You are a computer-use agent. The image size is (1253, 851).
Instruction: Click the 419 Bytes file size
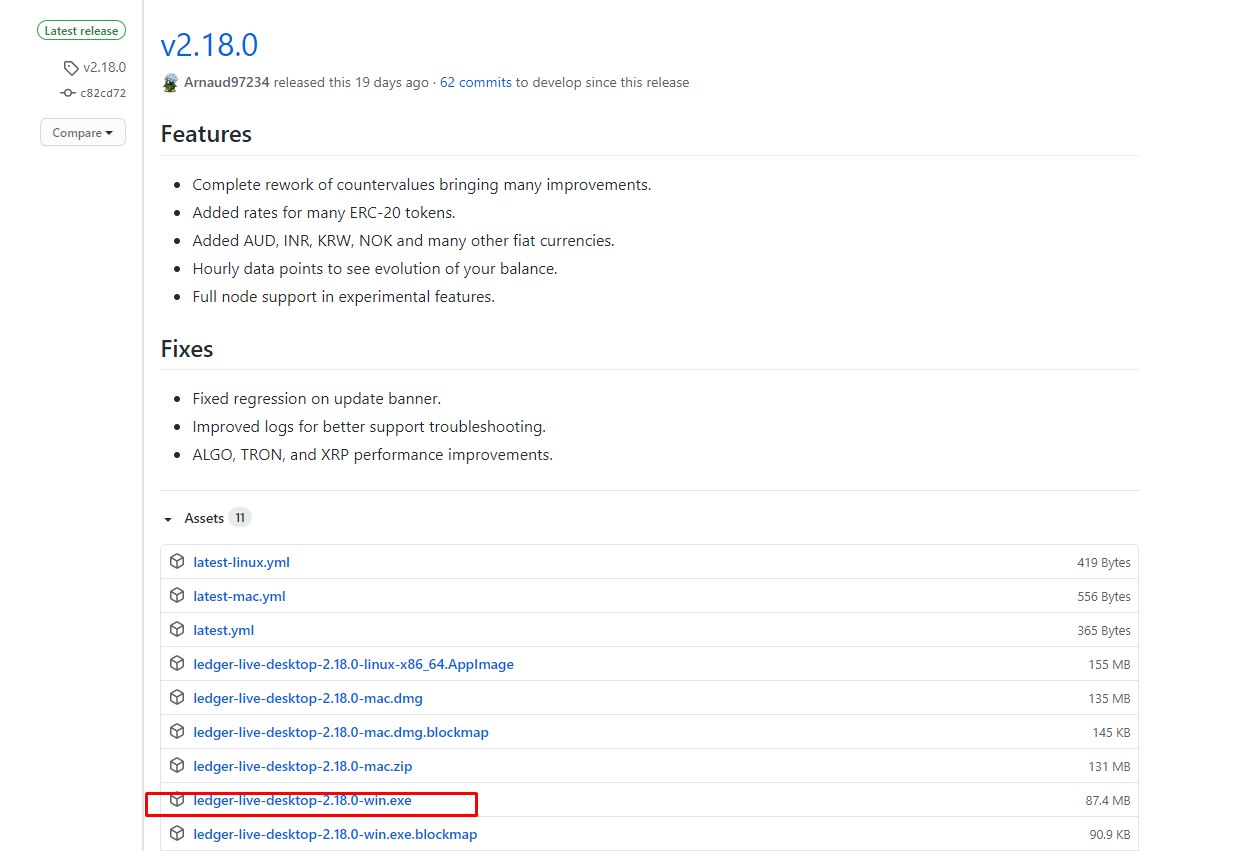(1104, 563)
